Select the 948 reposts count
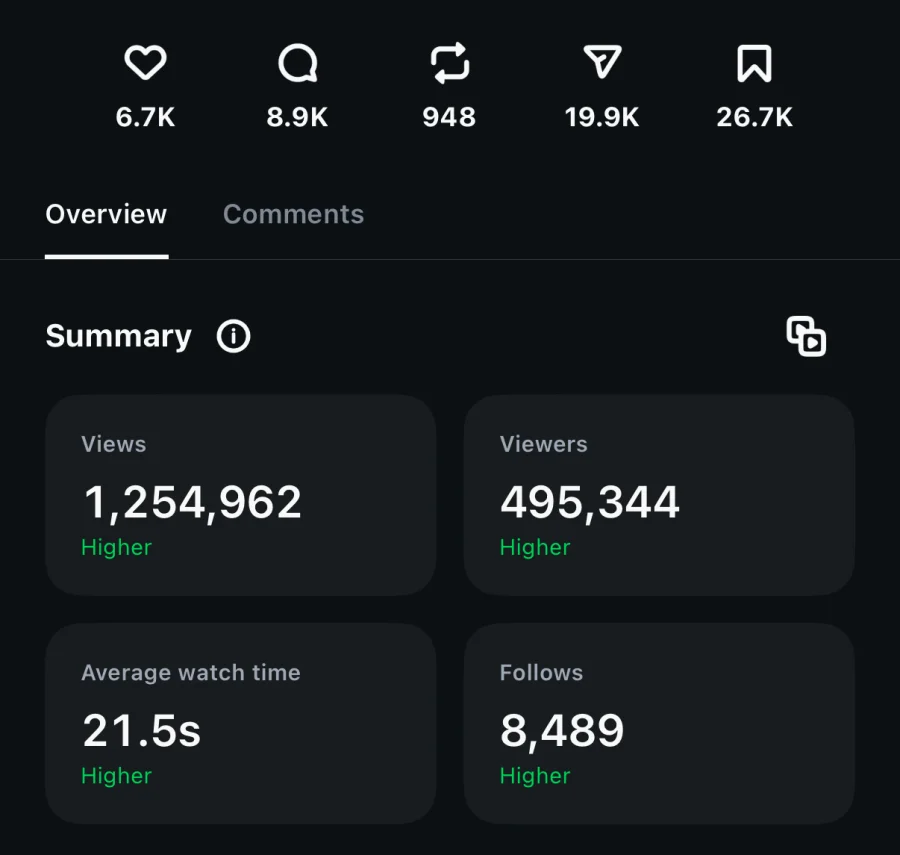 point(449,117)
